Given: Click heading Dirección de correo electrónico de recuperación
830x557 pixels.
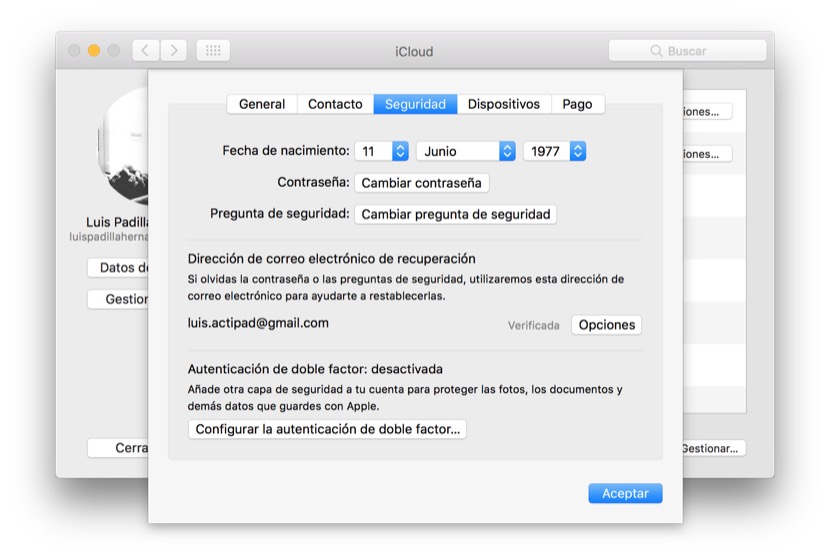Looking at the screenshot, I should tap(331, 259).
